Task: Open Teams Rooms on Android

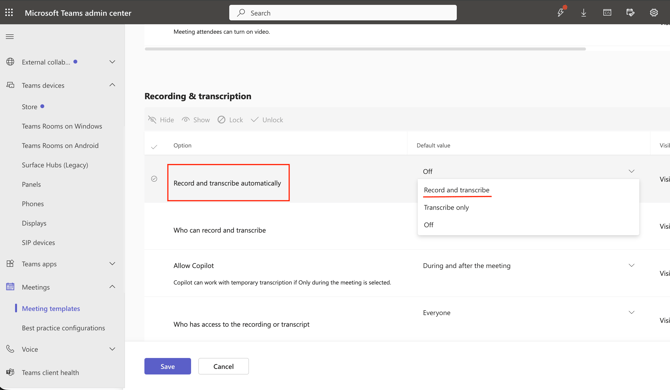Action: click(60, 146)
